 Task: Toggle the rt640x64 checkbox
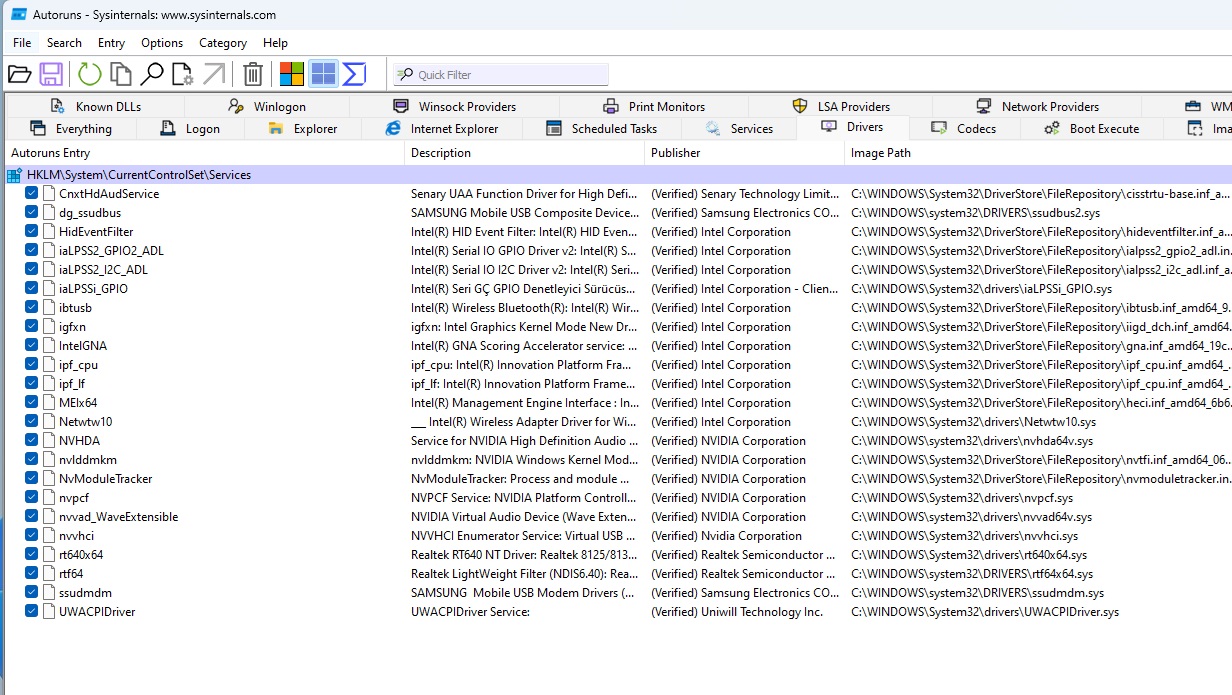pyautogui.click(x=32, y=555)
